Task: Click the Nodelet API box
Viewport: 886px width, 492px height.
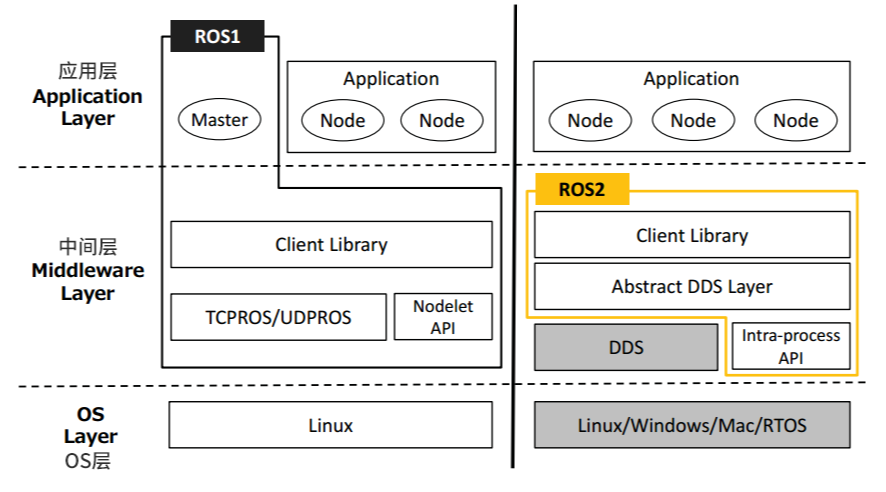Action: (x=443, y=317)
